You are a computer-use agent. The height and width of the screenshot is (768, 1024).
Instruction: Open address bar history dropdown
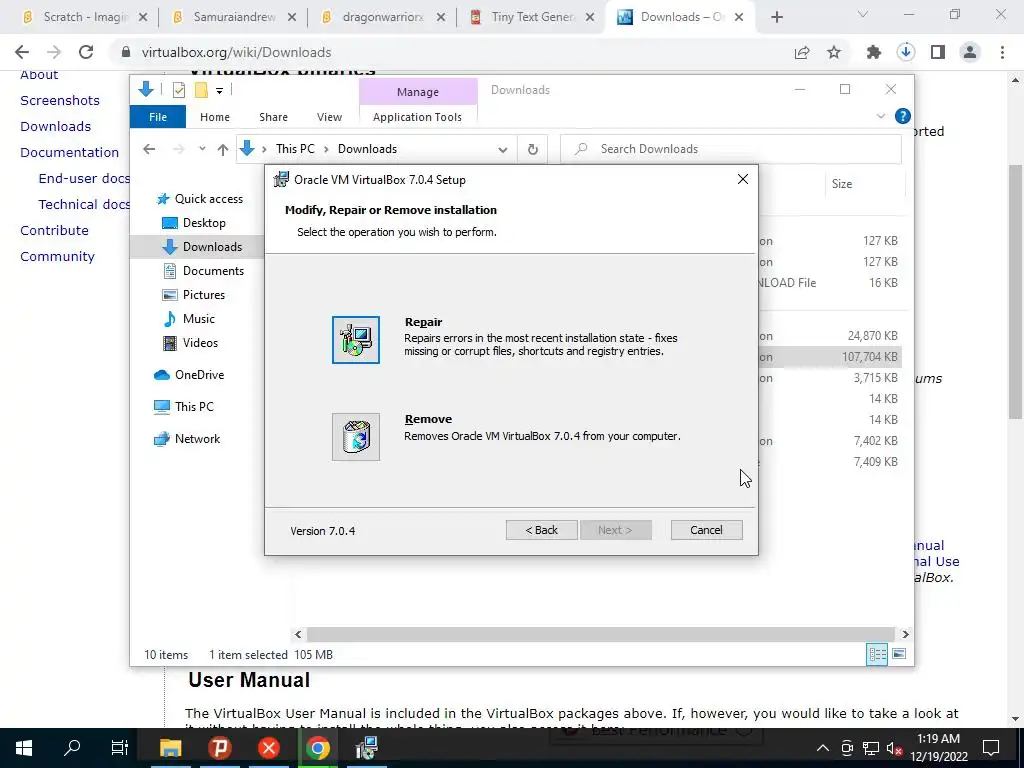pyautogui.click(x=502, y=150)
